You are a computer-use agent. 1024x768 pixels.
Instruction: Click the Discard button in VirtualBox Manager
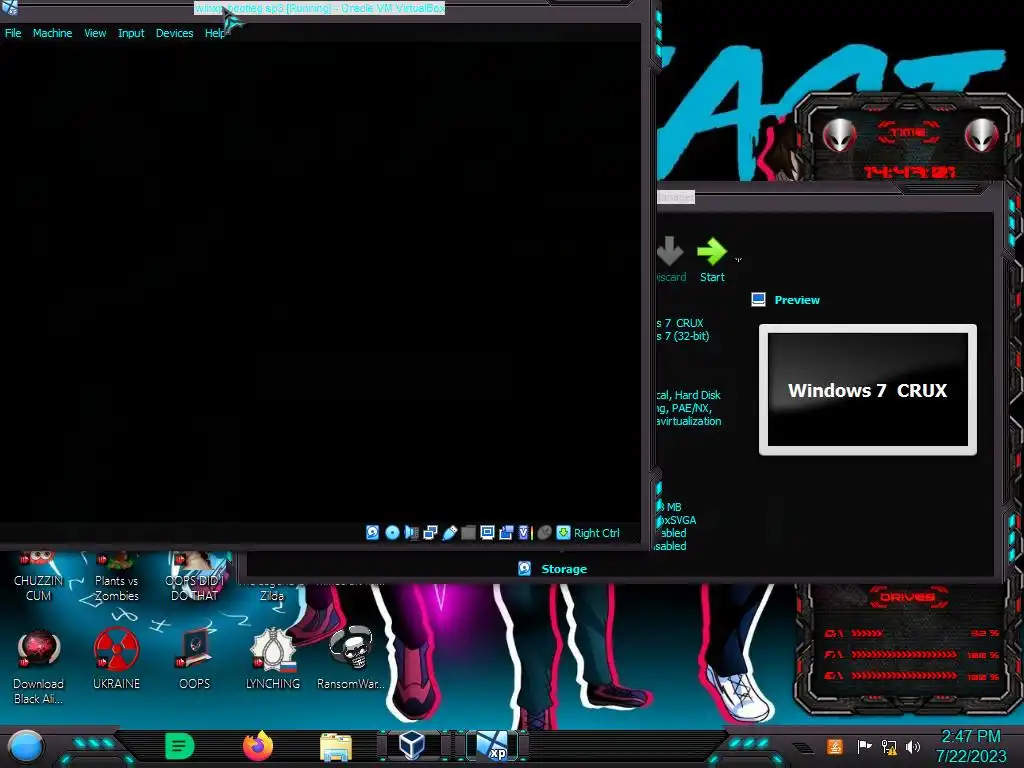(x=670, y=259)
